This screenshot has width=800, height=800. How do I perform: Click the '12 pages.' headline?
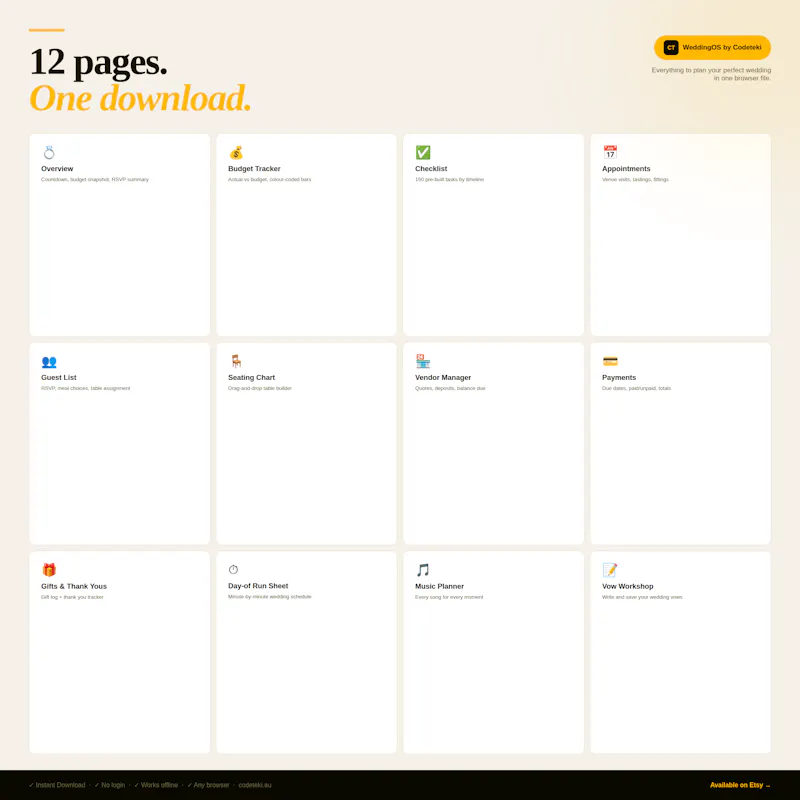click(98, 63)
